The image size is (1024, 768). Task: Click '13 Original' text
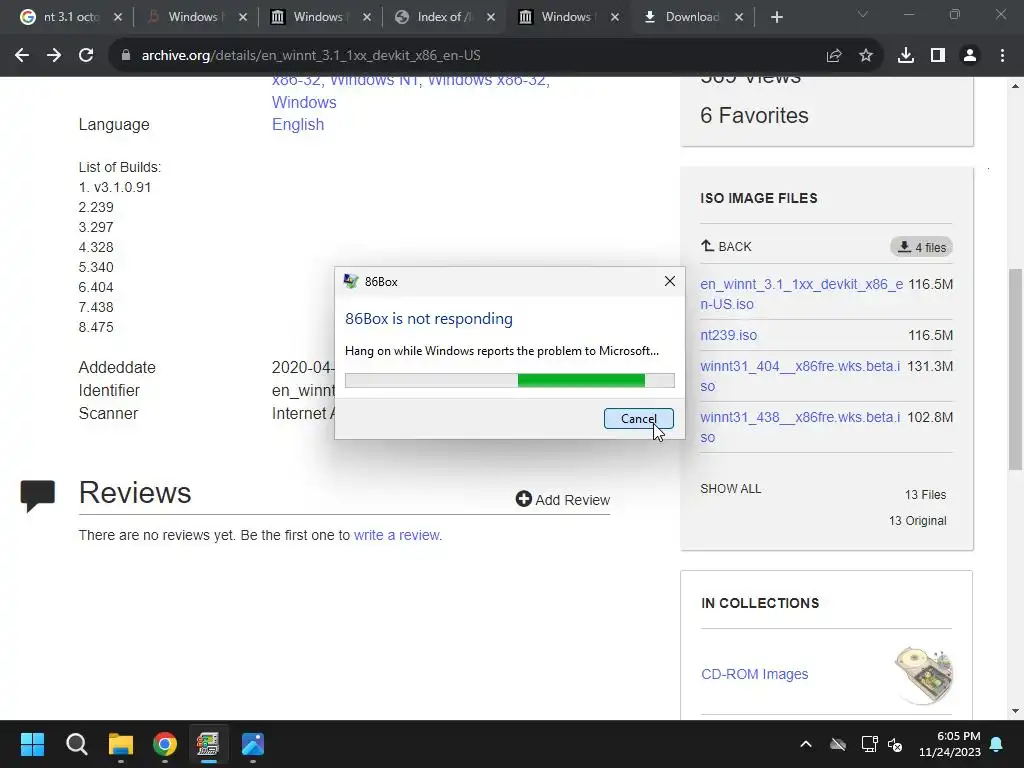(x=918, y=520)
